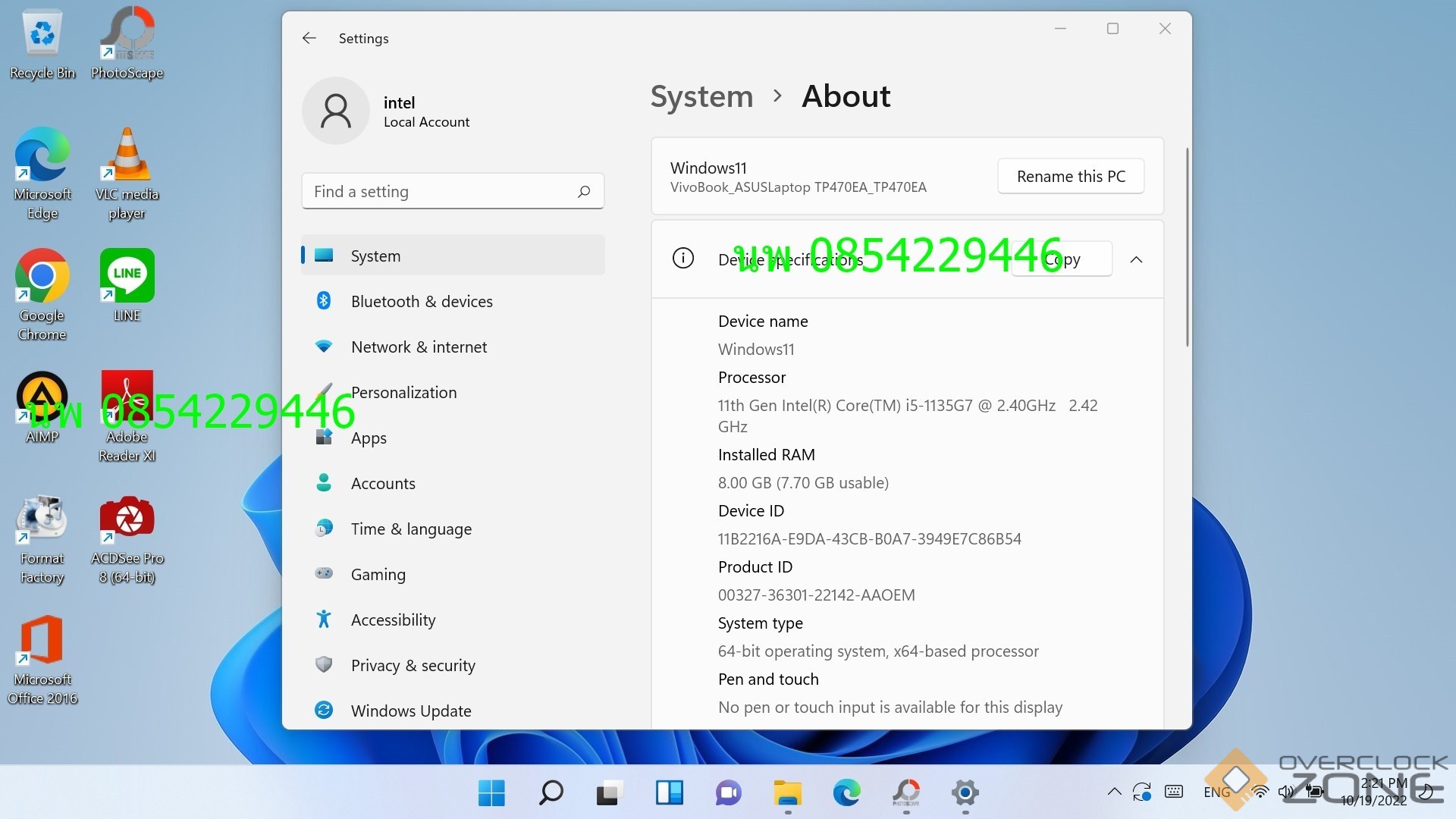Image resolution: width=1456 pixels, height=819 pixels.
Task: Select the Adobe Reader XI desktop shortcut
Action: 127,417
